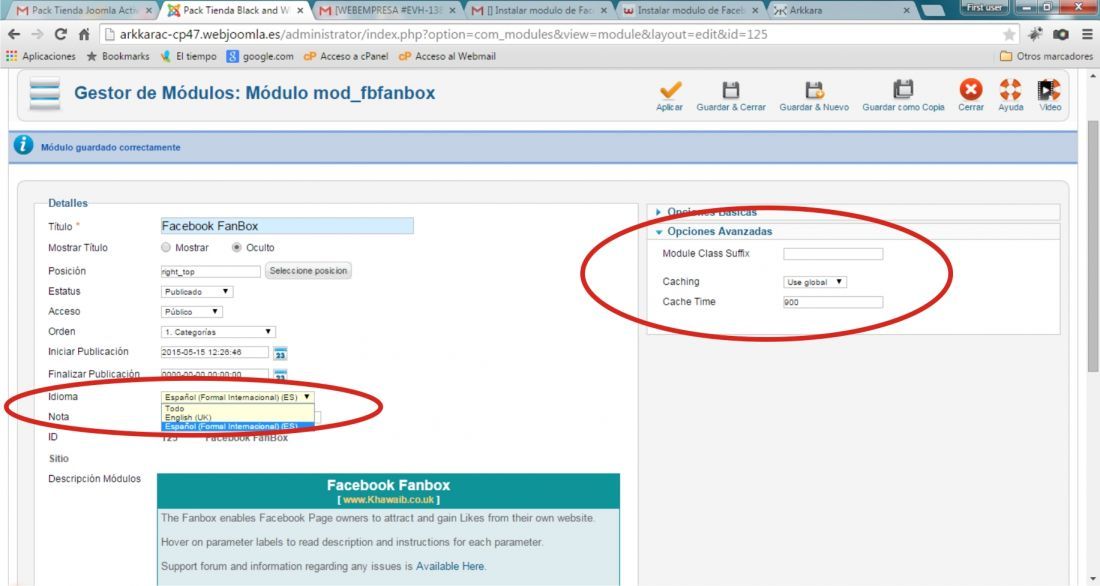Switch to WEBEMPRESA #EVH tab
This screenshot has height=586, width=1100.
pyautogui.click(x=387, y=10)
